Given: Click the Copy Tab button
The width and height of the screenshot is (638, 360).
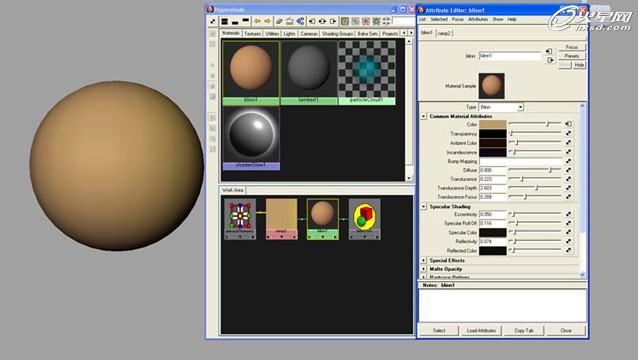Looking at the screenshot, I should (524, 330).
